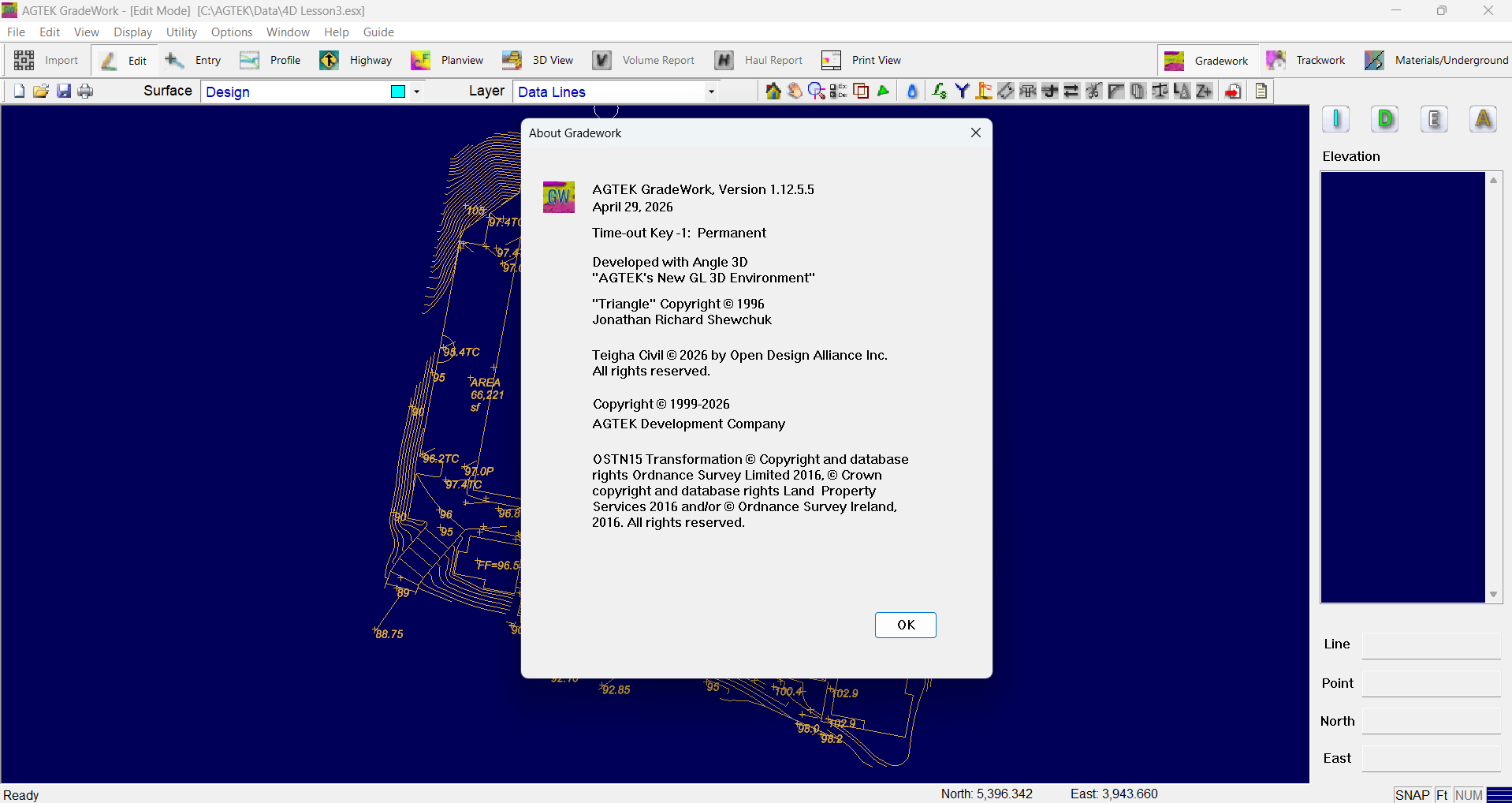The height and width of the screenshot is (803, 1512).
Task: Open the Volume Report
Action: tap(644, 60)
